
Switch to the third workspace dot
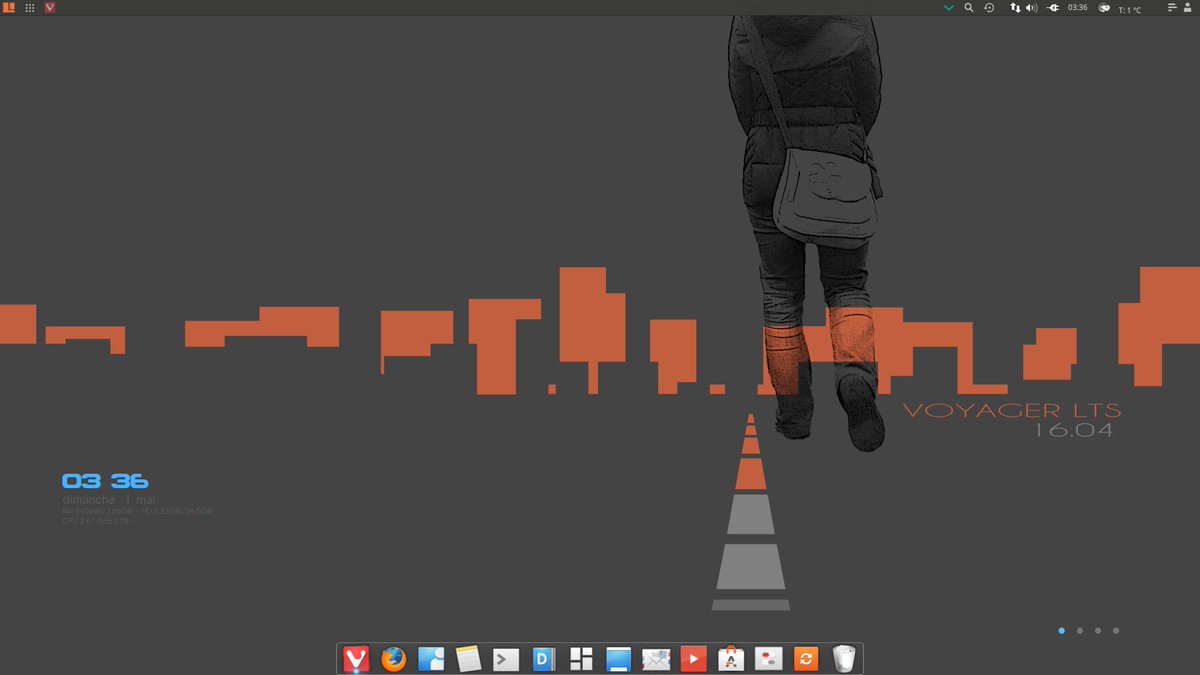(1098, 630)
